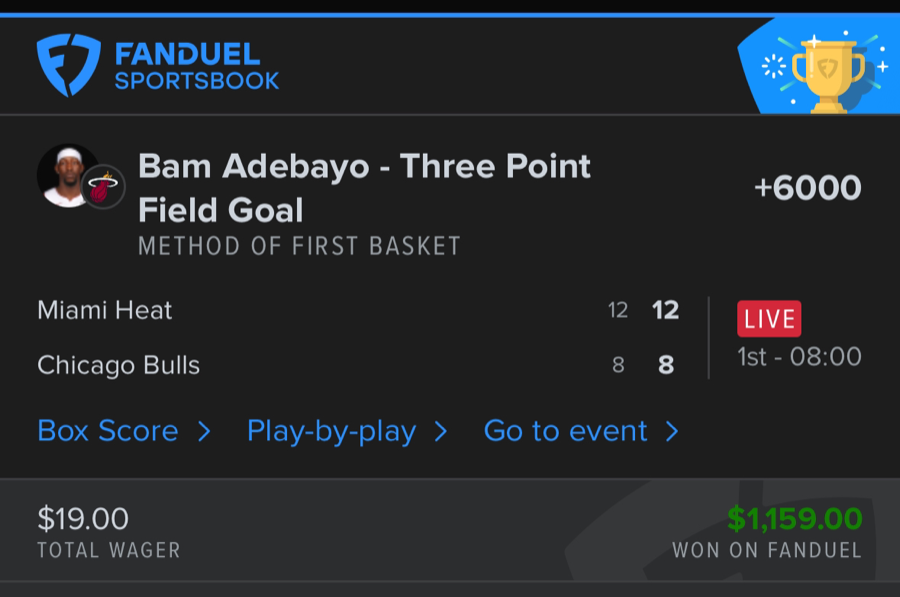Click the FanDuel shield logo icon
The height and width of the screenshot is (597, 900).
click(68, 66)
